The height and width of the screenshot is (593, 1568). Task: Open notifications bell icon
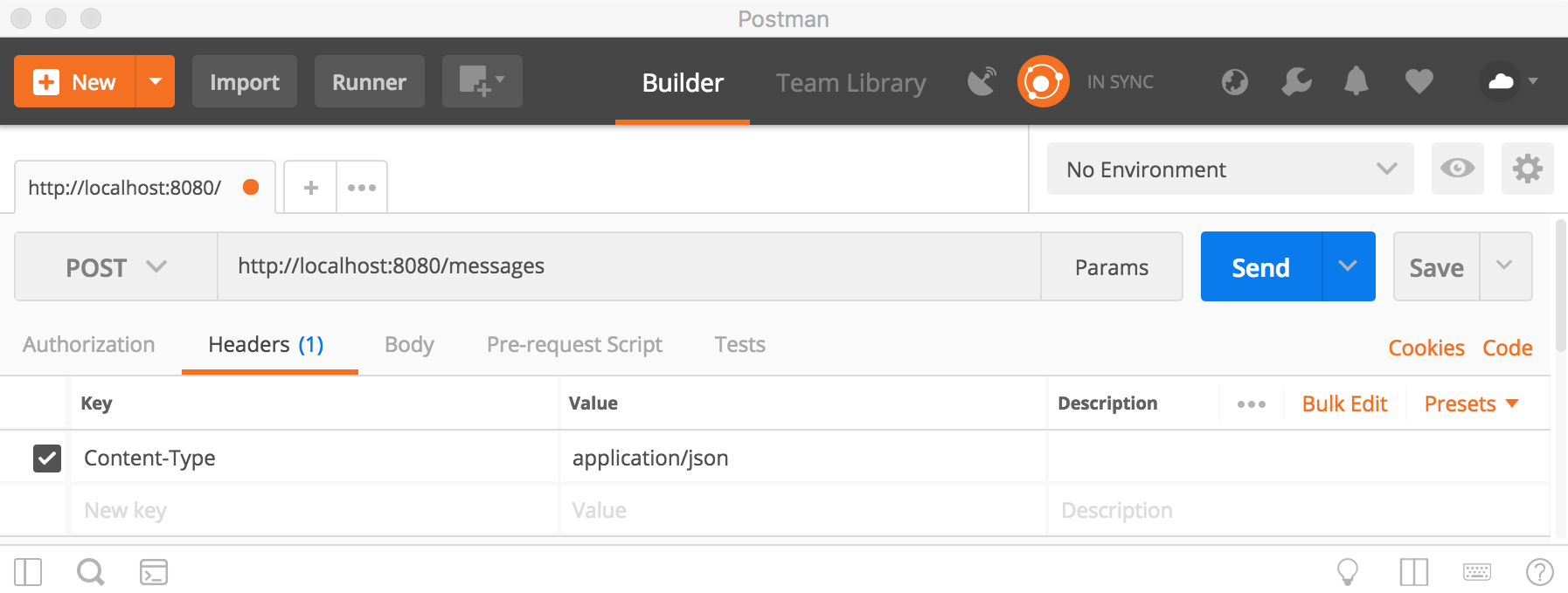pos(1356,81)
